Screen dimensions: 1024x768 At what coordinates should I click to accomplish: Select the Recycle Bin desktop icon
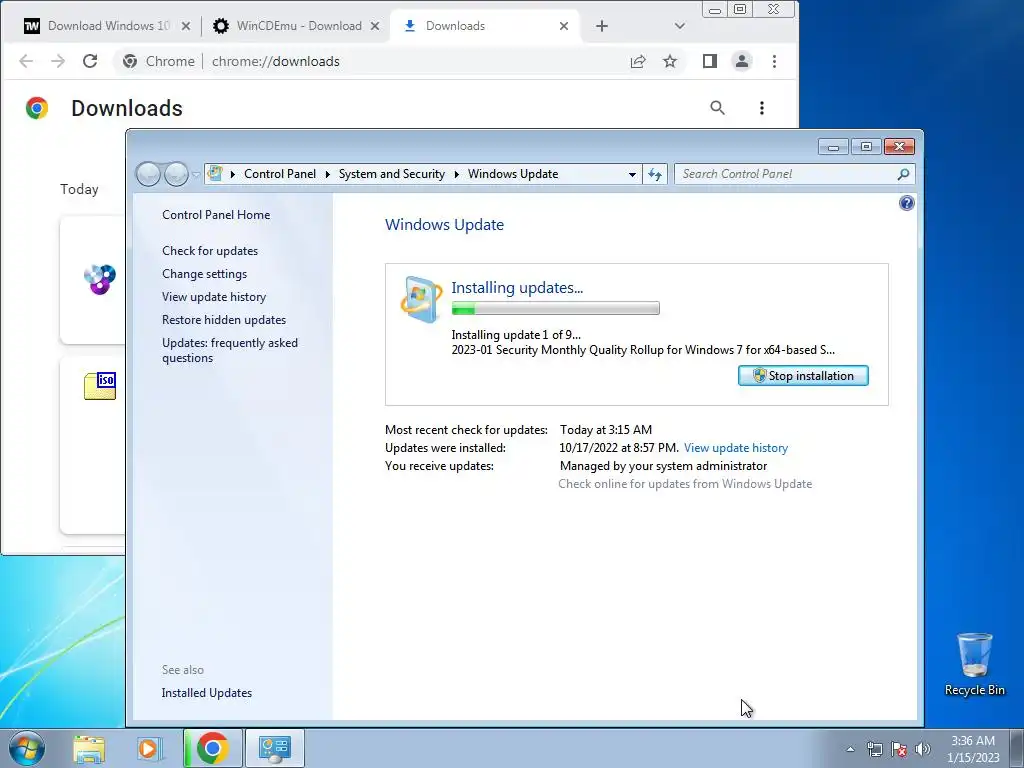(974, 664)
